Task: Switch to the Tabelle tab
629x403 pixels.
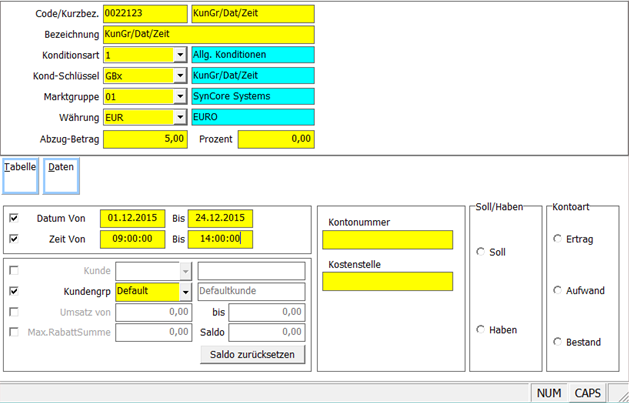Action: (20, 176)
